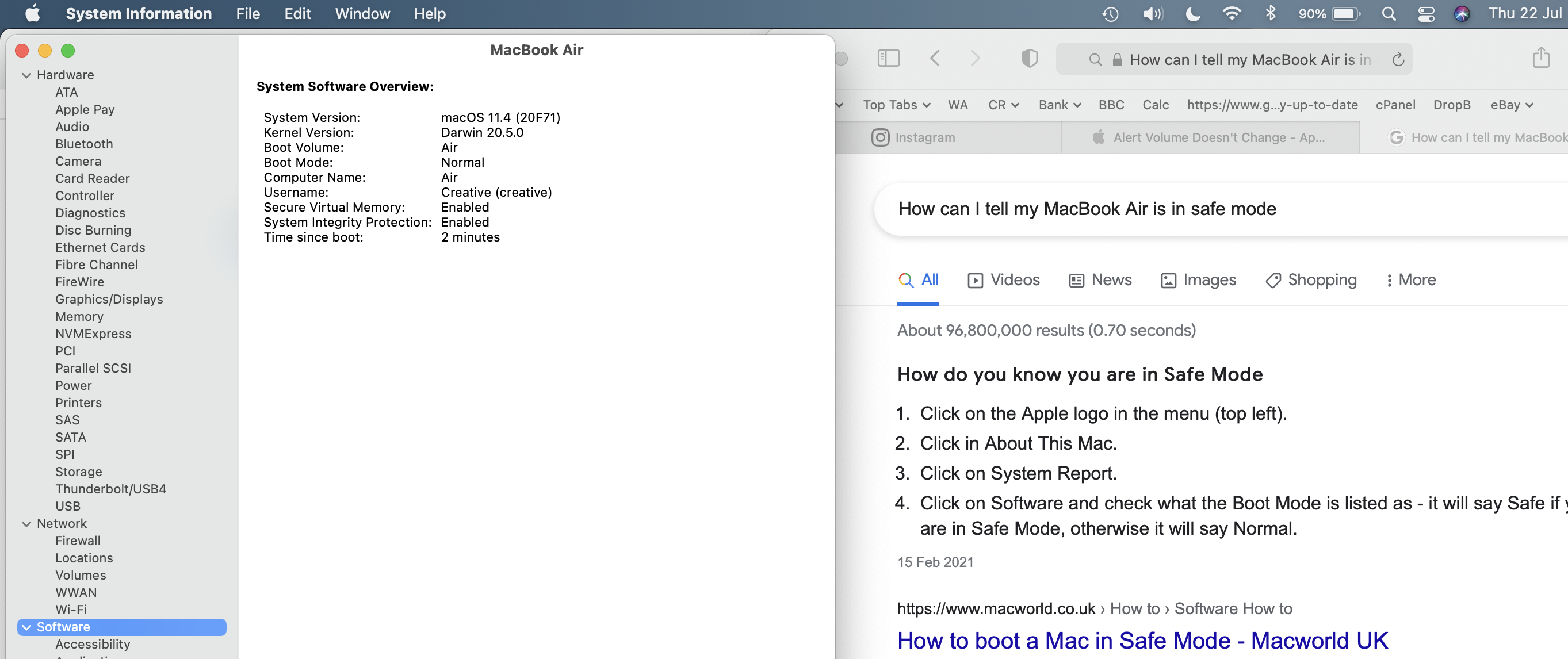
Task: Open the Macworld UK Safe Mode link
Action: pyautogui.click(x=1142, y=640)
